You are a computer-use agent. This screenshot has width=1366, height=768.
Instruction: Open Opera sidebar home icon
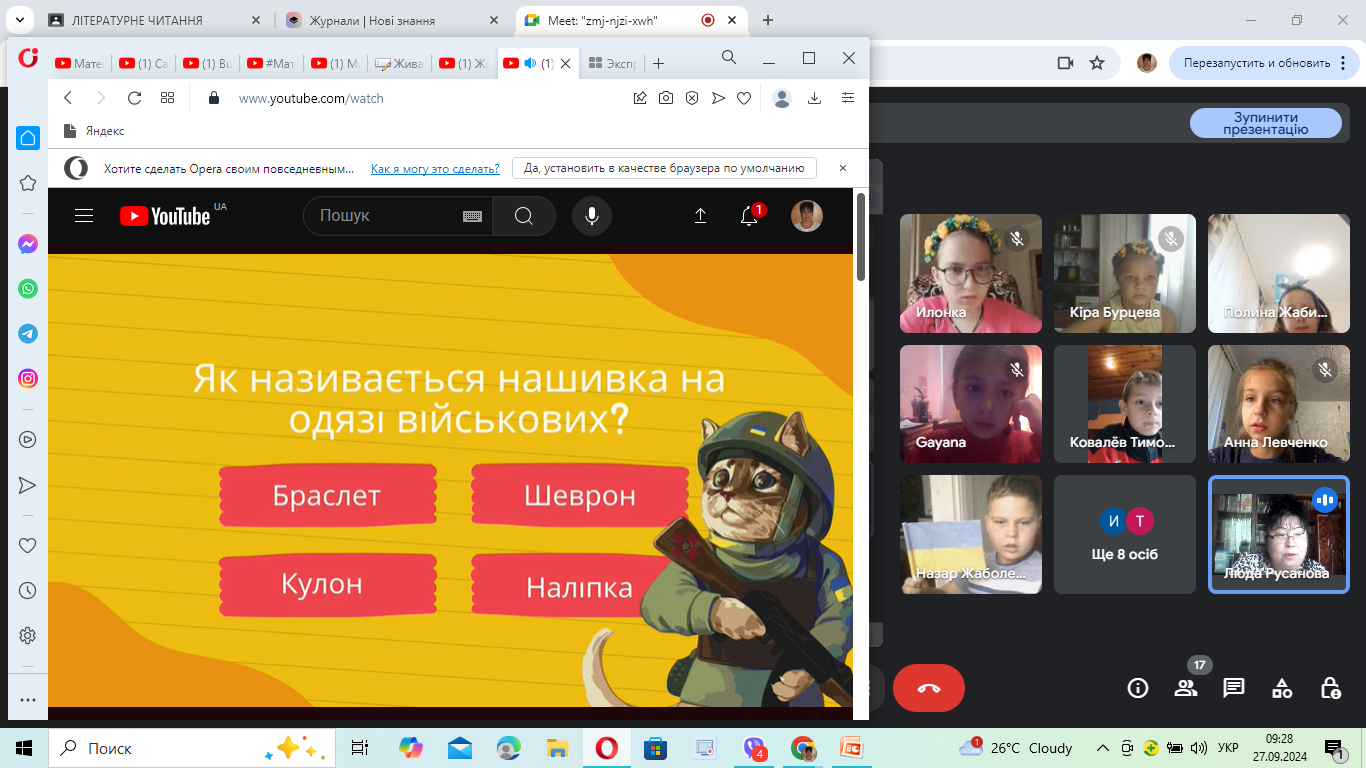tap(28, 138)
